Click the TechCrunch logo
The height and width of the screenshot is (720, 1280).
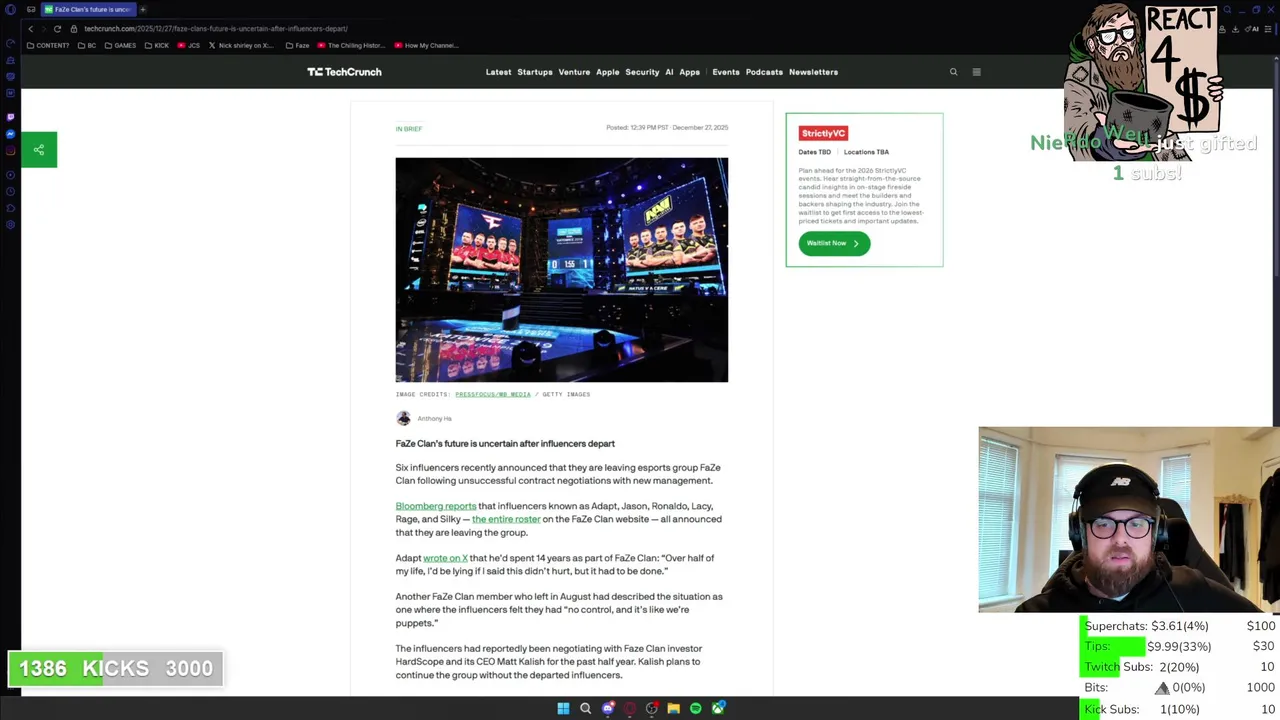tap(344, 72)
